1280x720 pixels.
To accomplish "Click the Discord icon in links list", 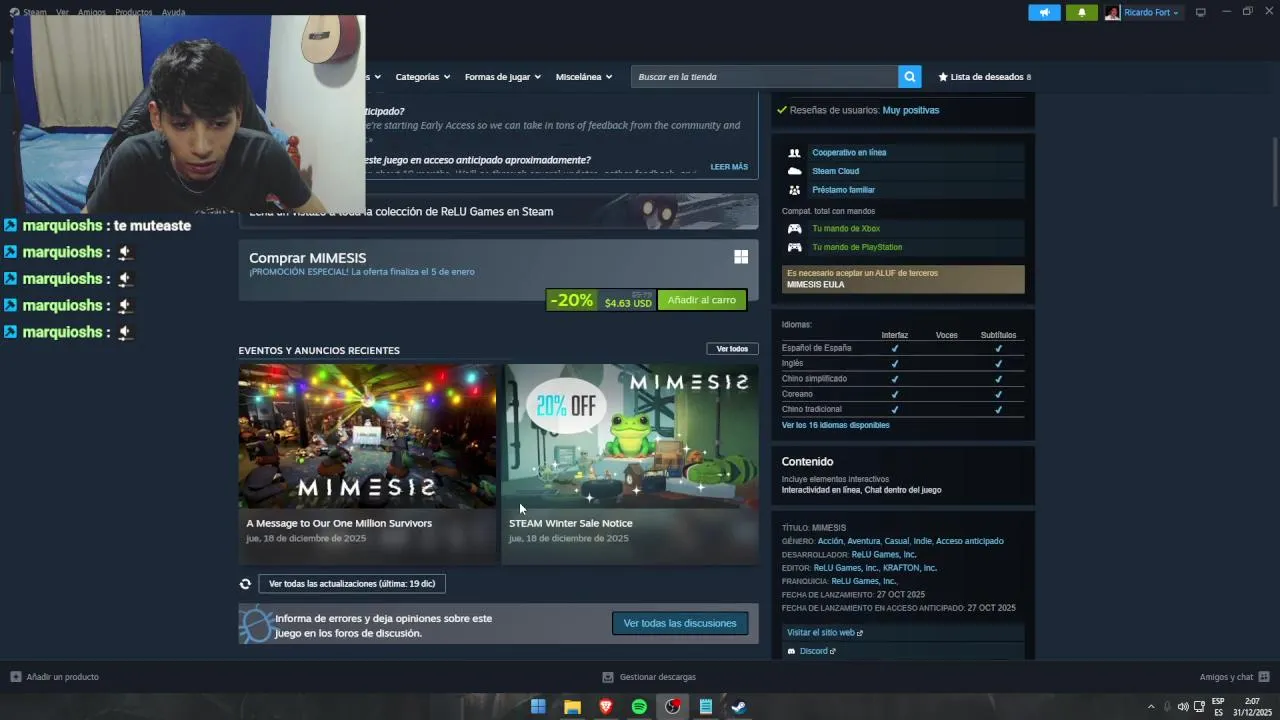I will (791, 651).
